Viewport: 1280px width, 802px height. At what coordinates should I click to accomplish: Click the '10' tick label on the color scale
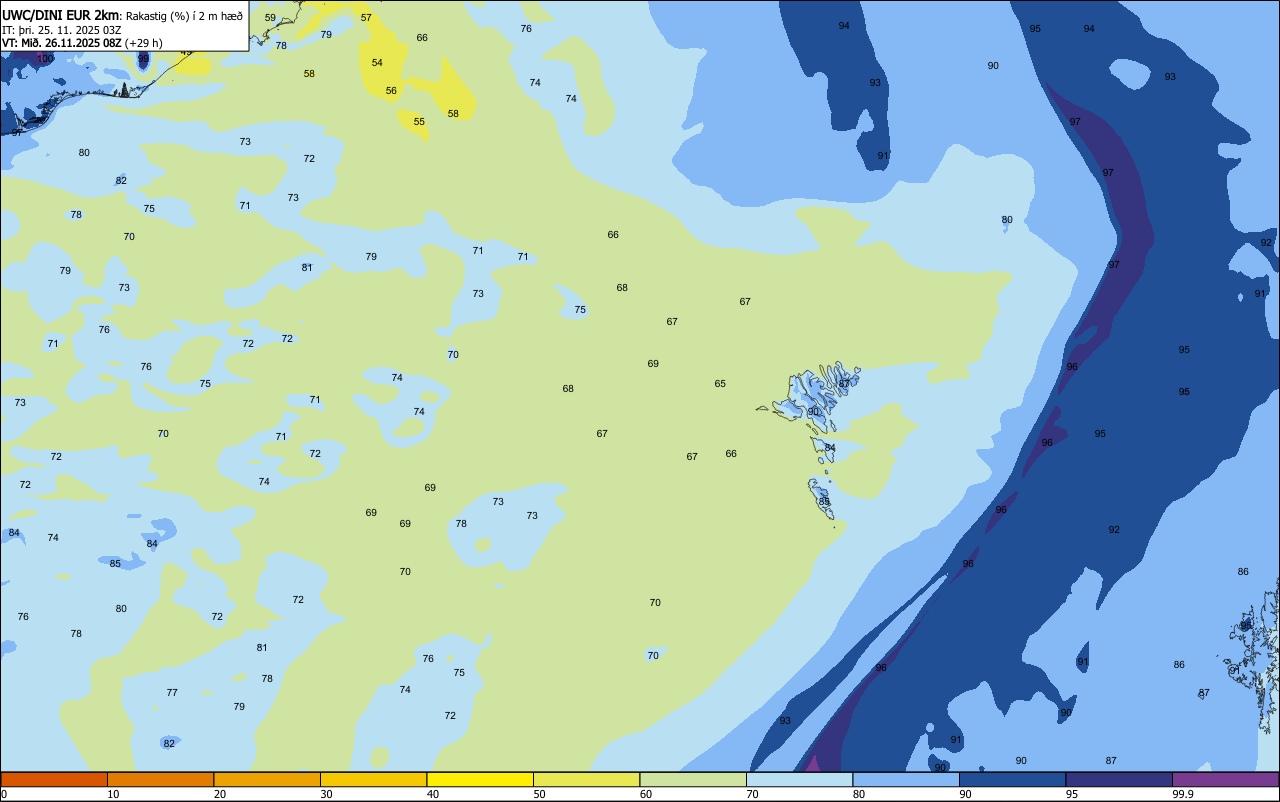(x=113, y=794)
